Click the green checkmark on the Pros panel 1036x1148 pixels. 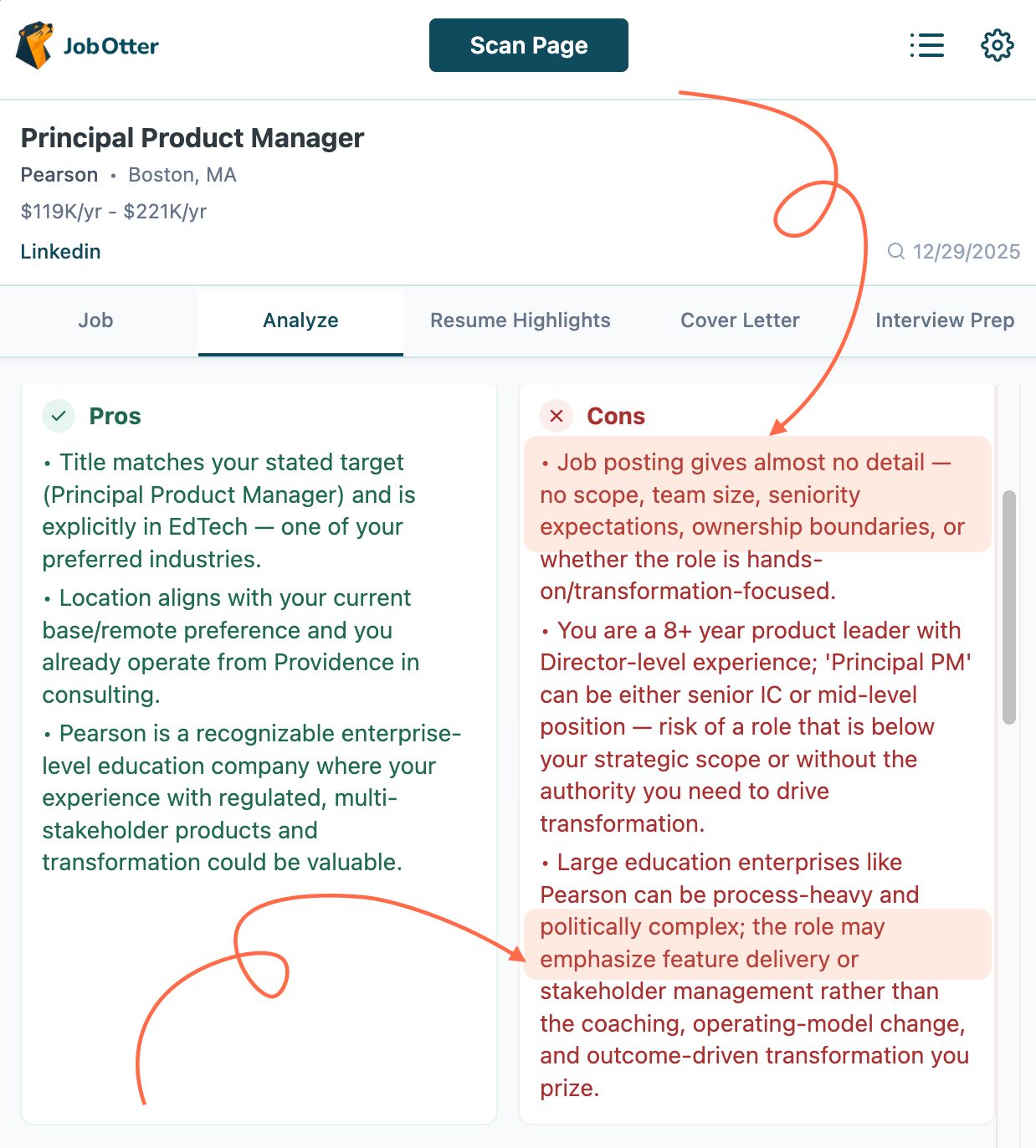pyautogui.click(x=58, y=415)
